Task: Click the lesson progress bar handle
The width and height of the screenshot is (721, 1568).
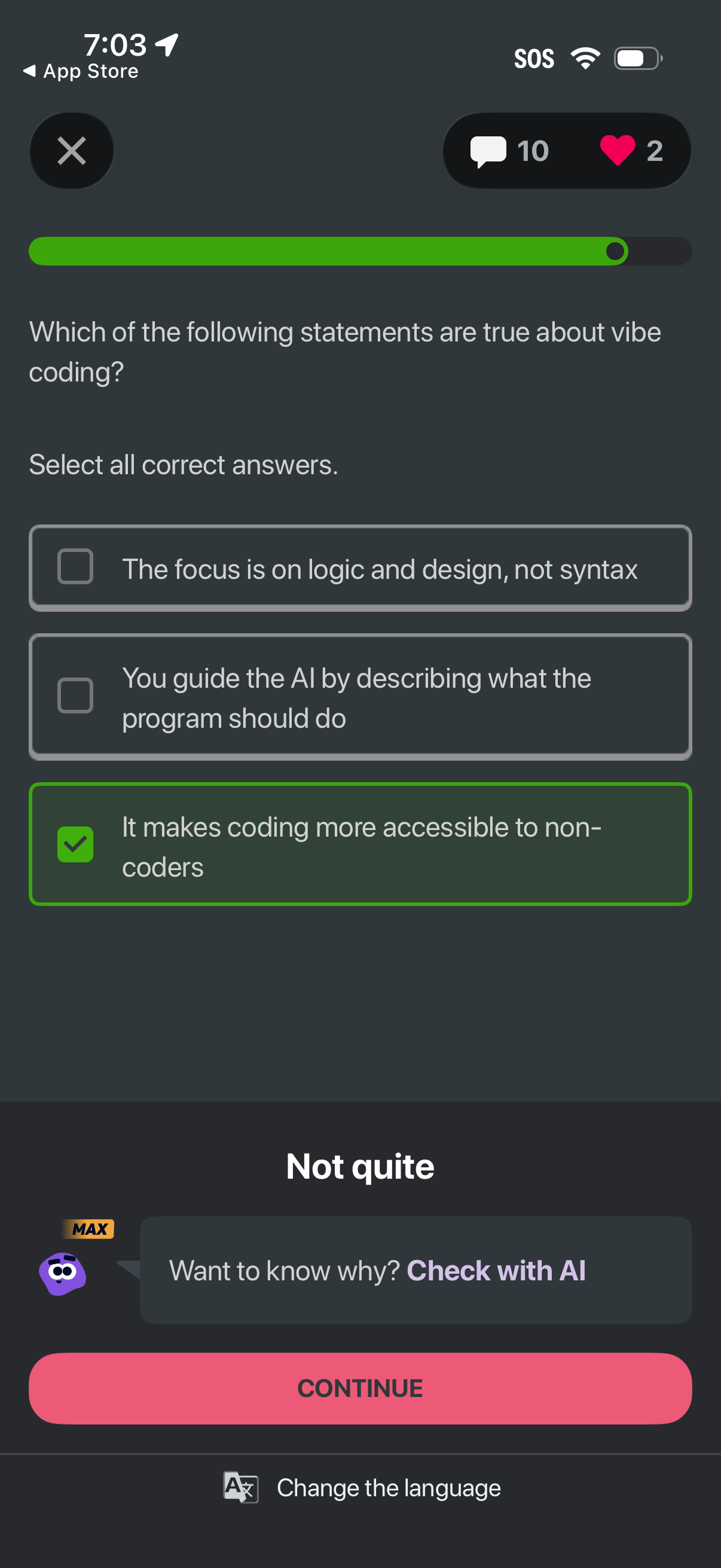Action: pos(615,251)
